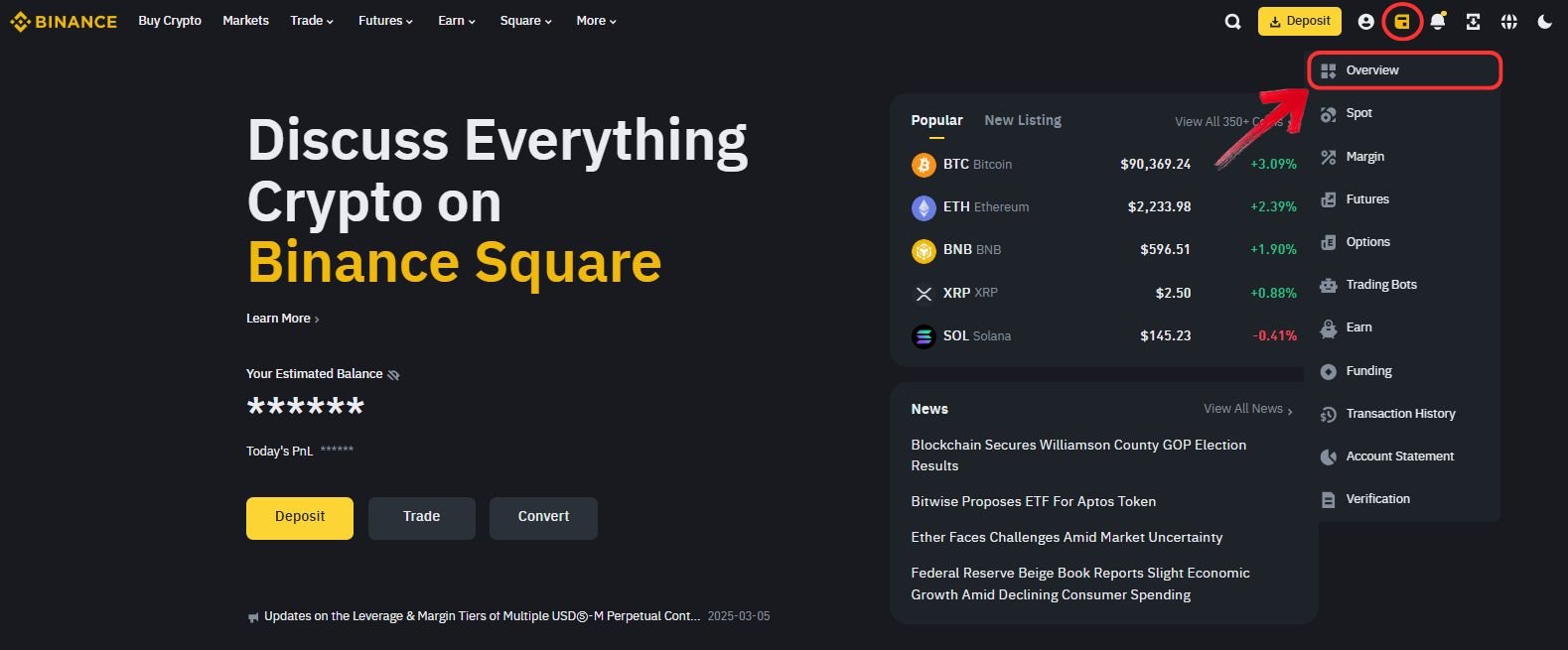Click the Deposit button under balance
Viewport: 1568px width, 650px height.
click(300, 518)
